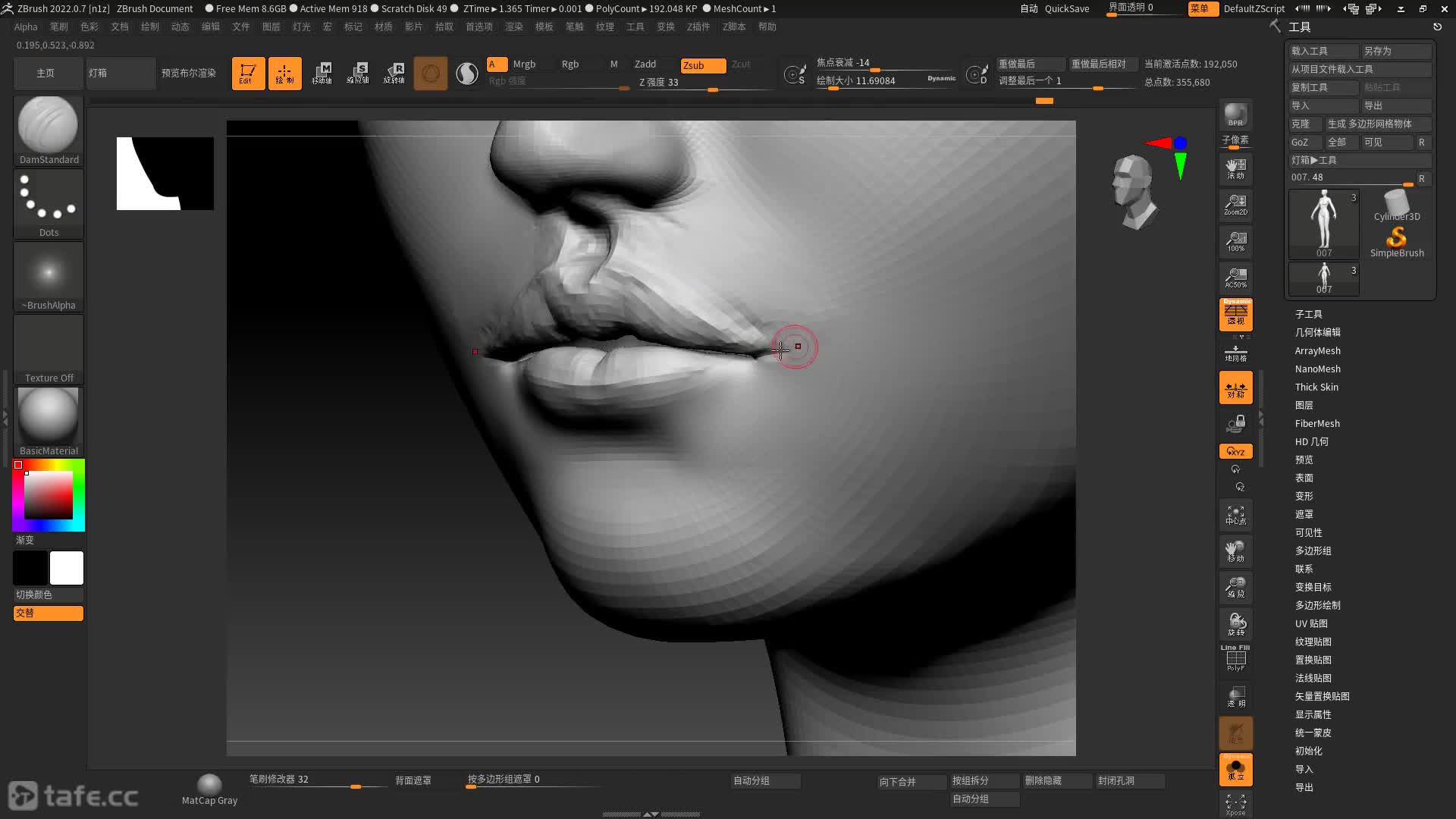The height and width of the screenshot is (819, 1456).
Task: Expand the UV 贴图 subpalette
Action: (1311, 623)
